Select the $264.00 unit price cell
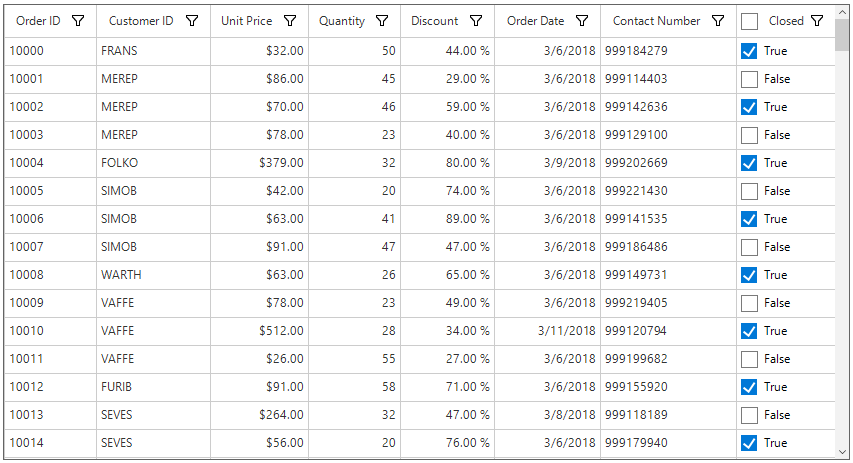Viewport: 853px width, 463px height. pos(259,416)
